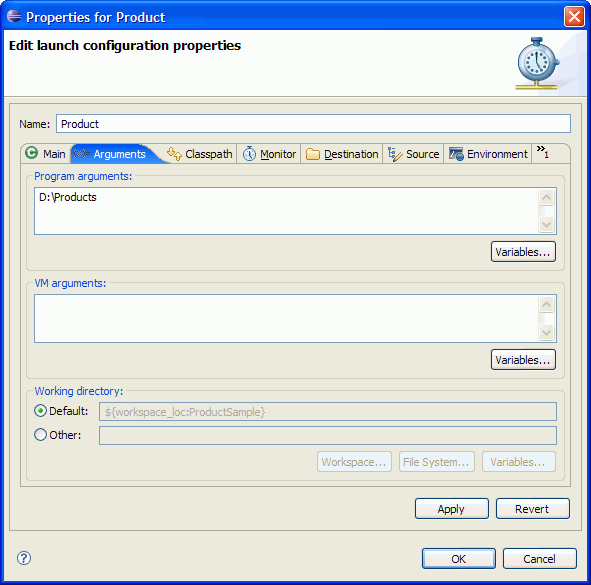Click Working directory Variables... button
This screenshot has height=585, width=591.
coord(519,462)
